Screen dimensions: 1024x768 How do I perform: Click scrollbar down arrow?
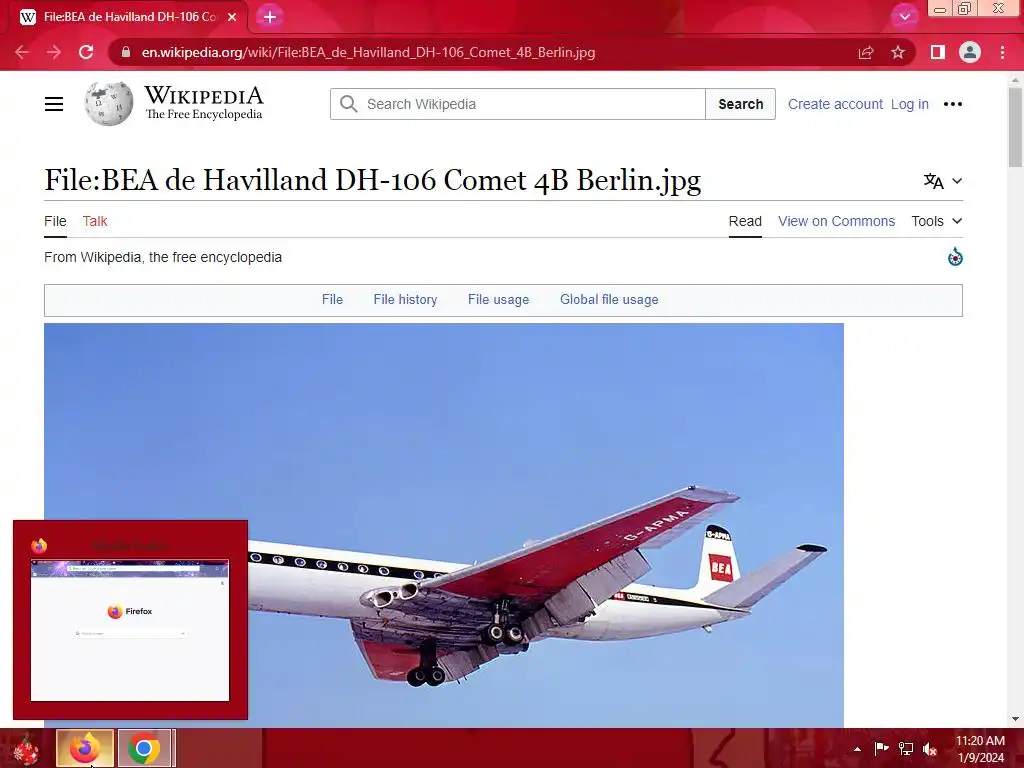(x=1015, y=718)
